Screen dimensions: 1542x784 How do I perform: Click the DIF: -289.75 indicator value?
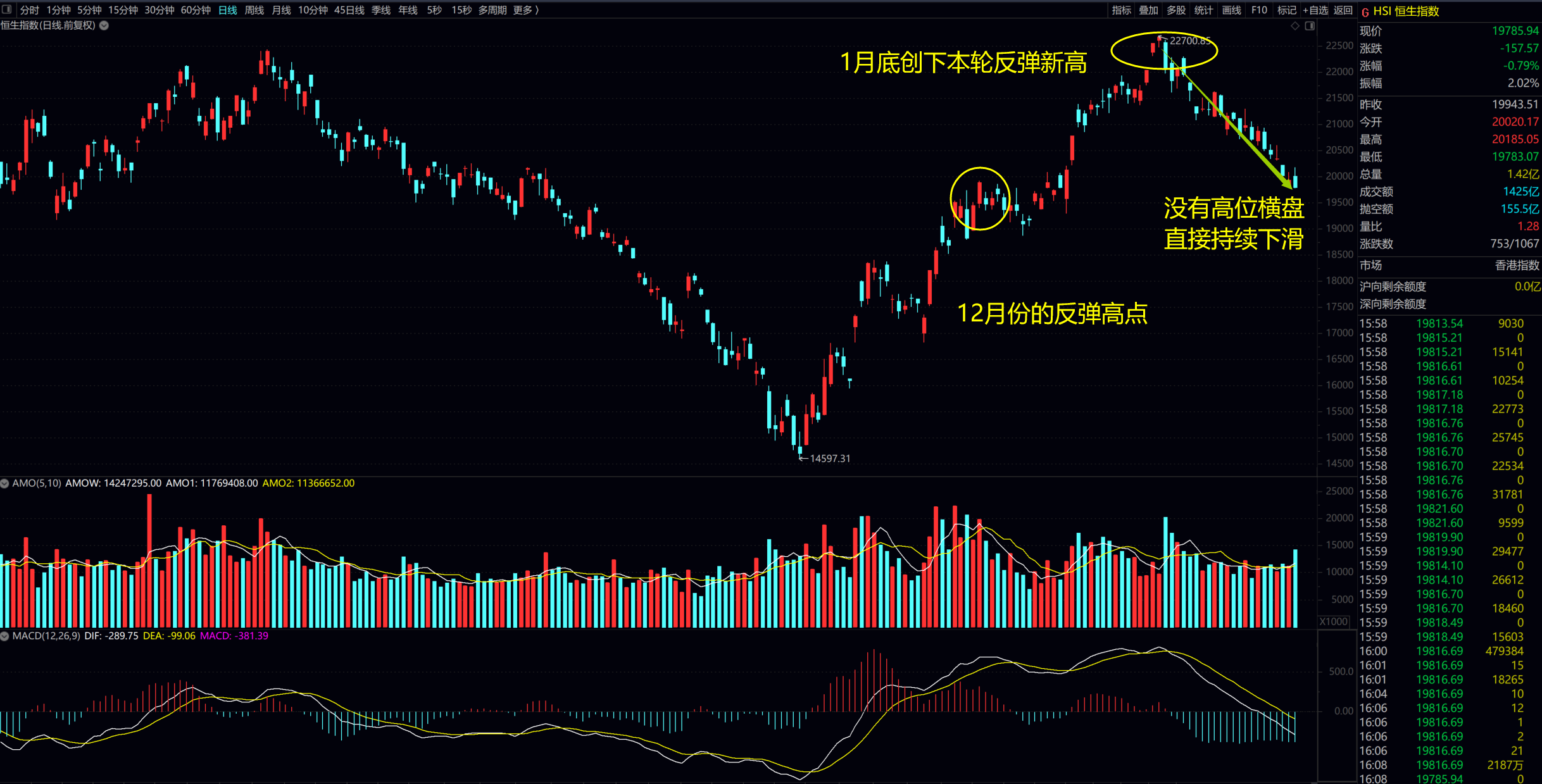(x=111, y=636)
